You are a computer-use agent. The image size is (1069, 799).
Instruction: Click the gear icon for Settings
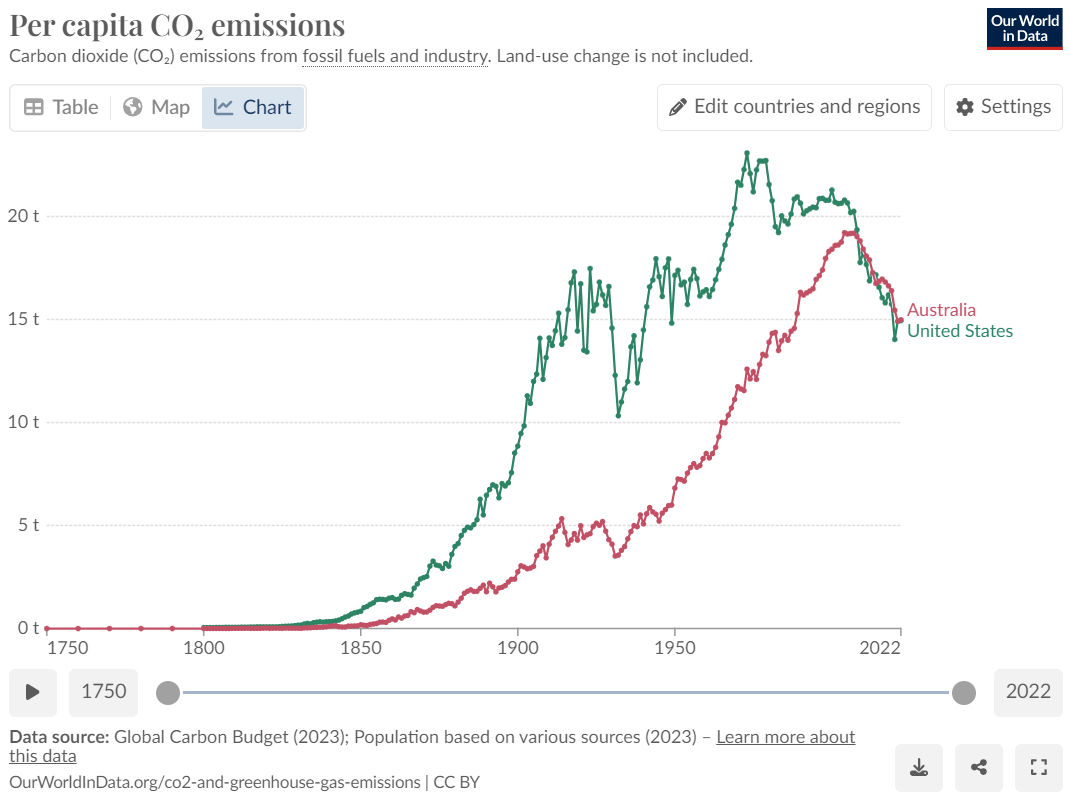coord(965,107)
